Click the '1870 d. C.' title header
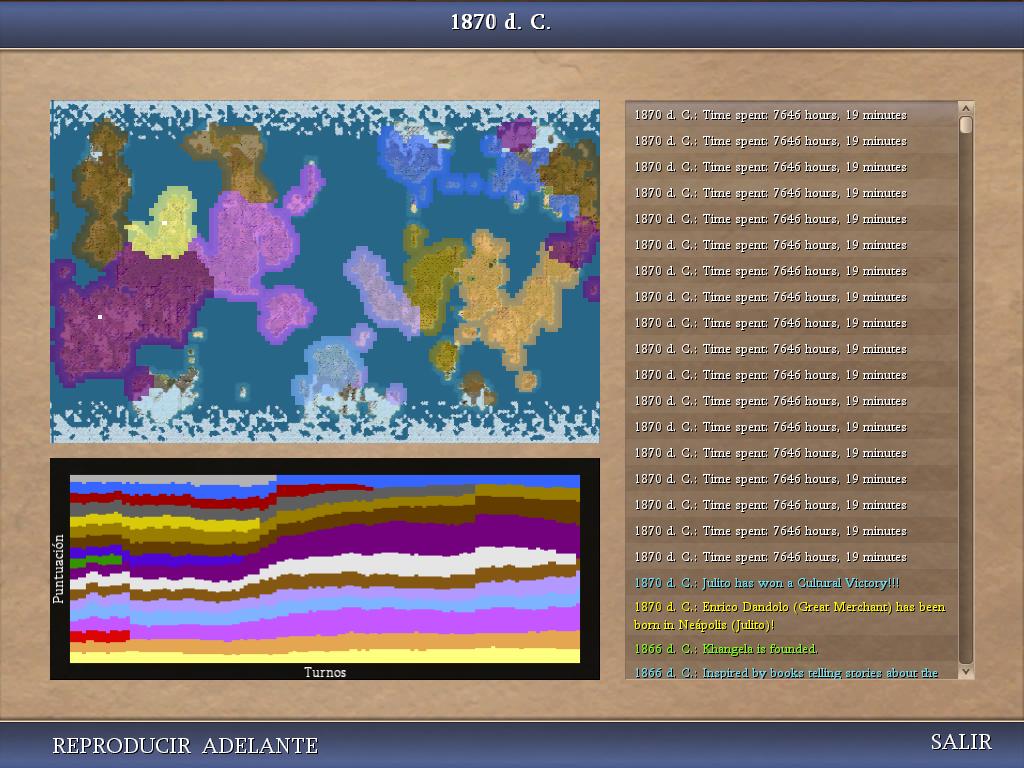This screenshot has width=1024, height=768. (500, 22)
